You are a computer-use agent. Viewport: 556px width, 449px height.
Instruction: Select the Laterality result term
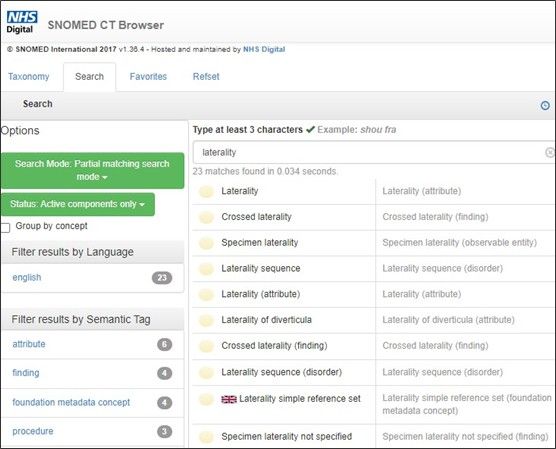point(240,191)
